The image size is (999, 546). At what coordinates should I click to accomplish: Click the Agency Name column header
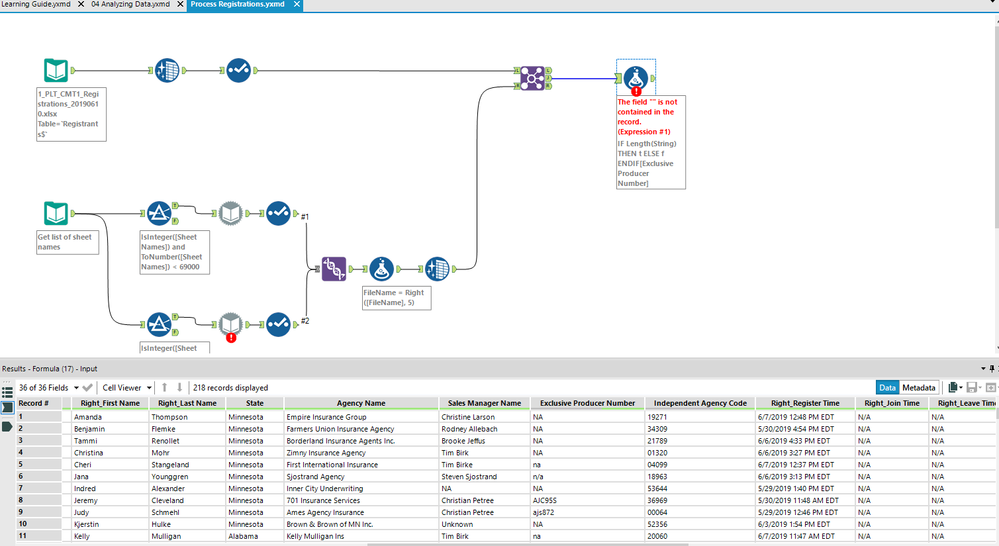pos(361,403)
